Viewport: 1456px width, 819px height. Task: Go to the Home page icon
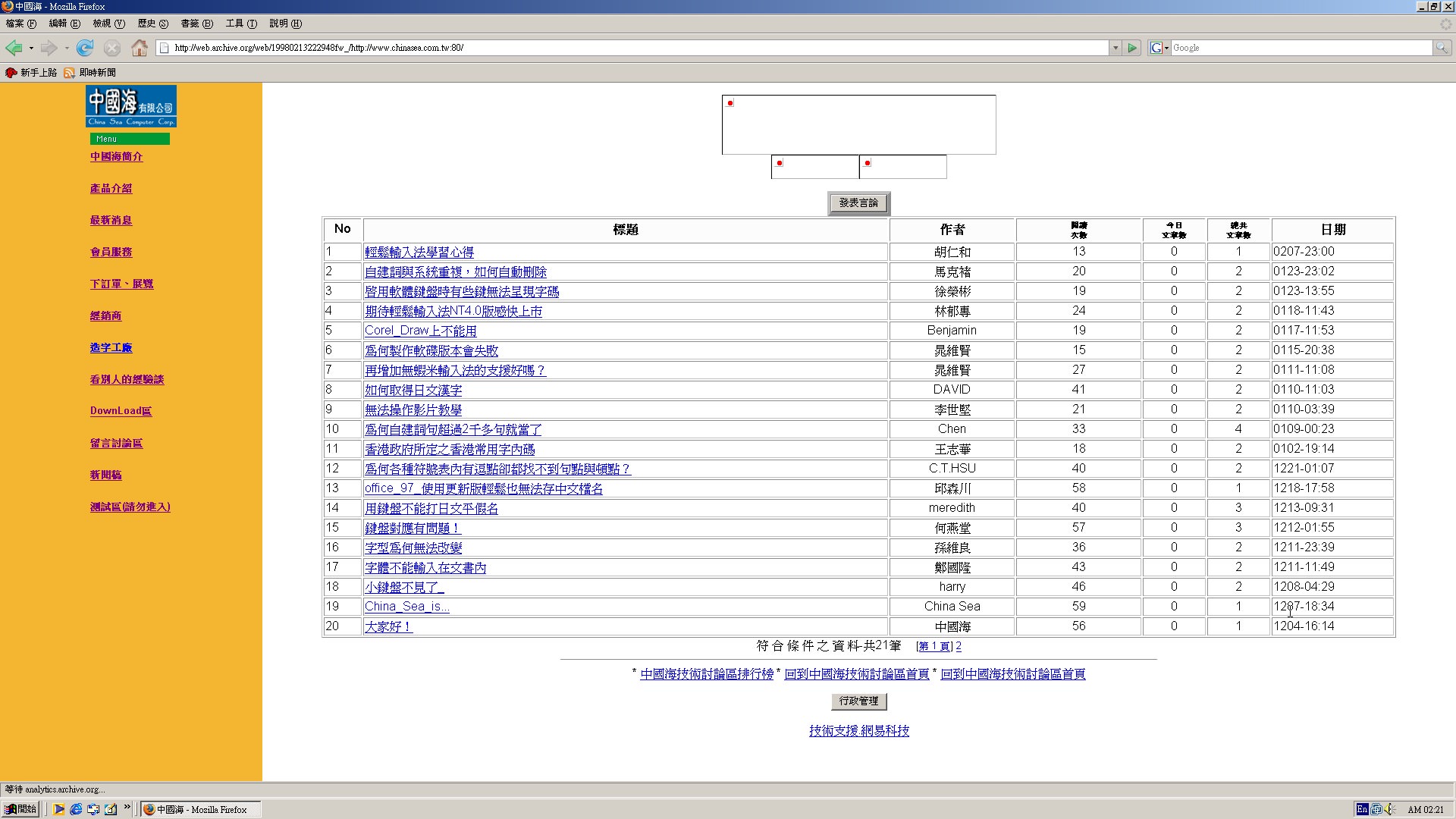[x=139, y=48]
